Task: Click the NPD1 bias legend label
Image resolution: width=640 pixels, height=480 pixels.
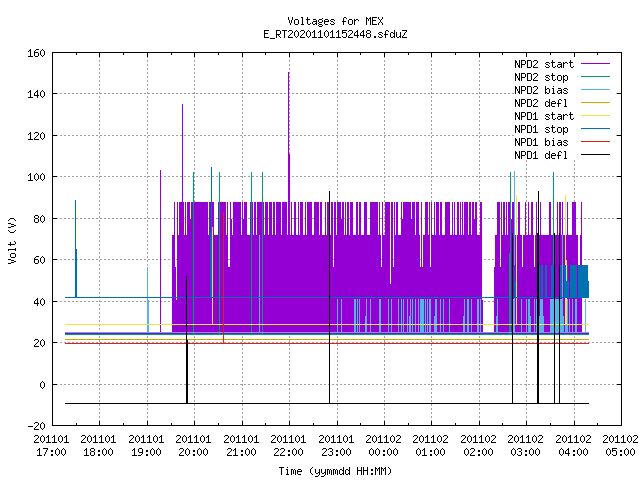Action: [x=541, y=142]
